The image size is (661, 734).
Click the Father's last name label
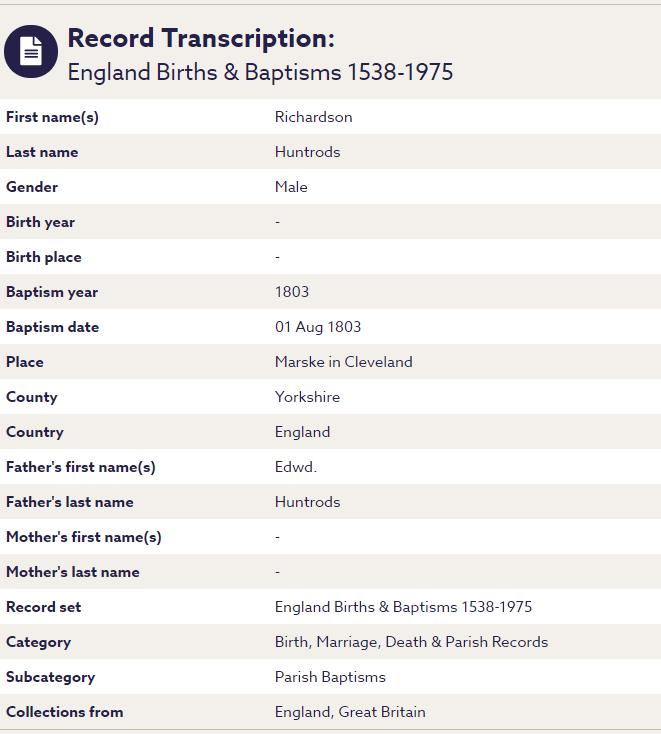tap(70, 502)
